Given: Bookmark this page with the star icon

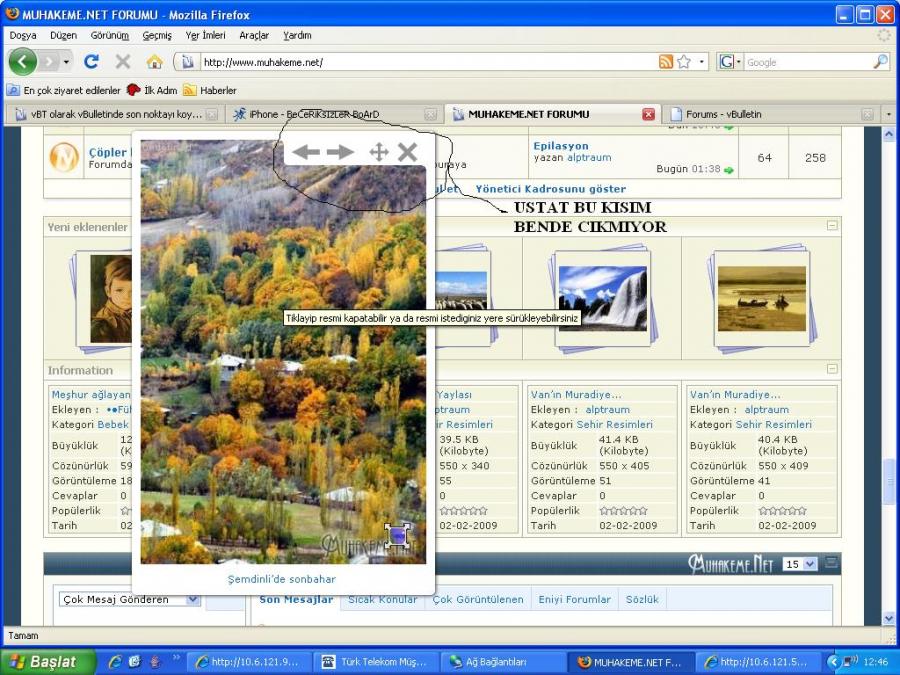Looking at the screenshot, I should [684, 62].
